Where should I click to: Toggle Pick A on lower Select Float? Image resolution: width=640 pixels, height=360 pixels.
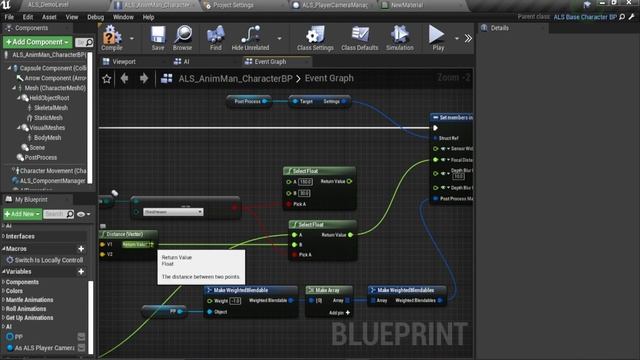pos(295,255)
